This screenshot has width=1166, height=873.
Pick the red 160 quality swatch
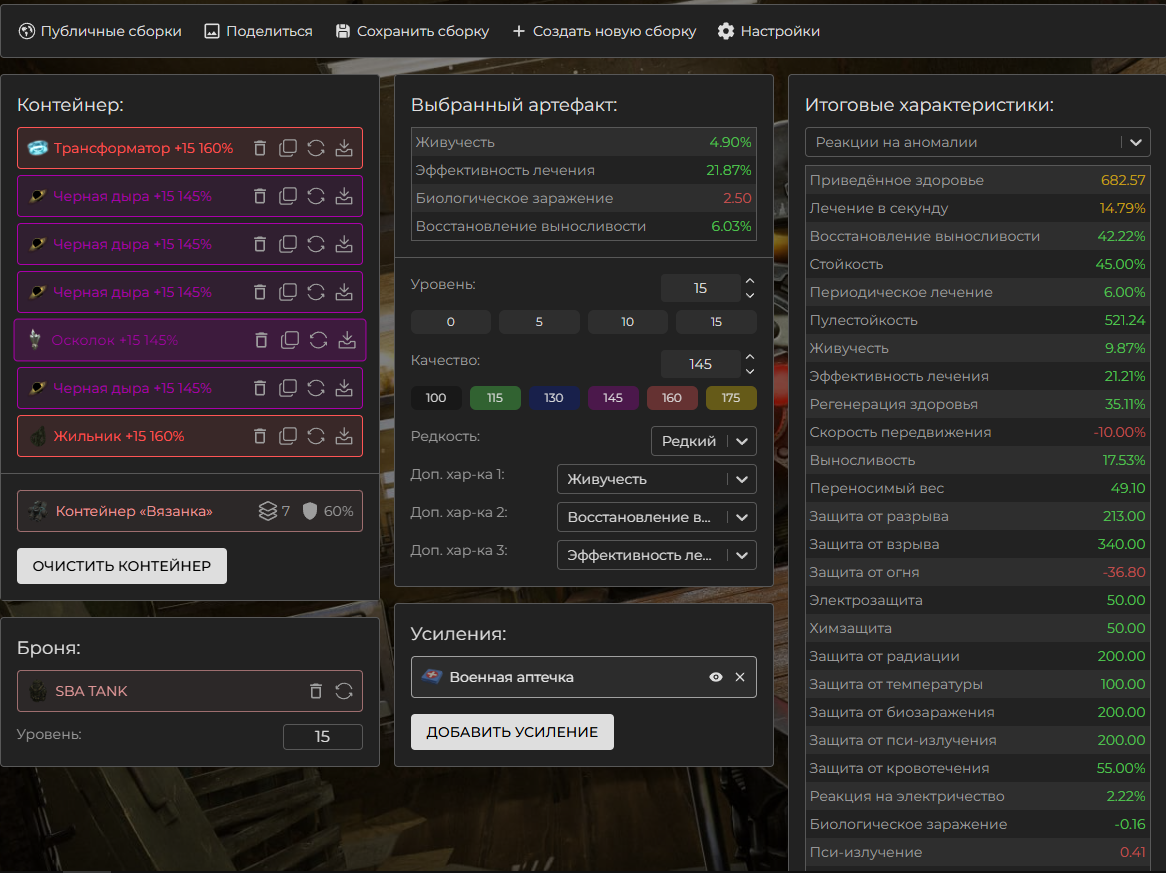pos(672,398)
